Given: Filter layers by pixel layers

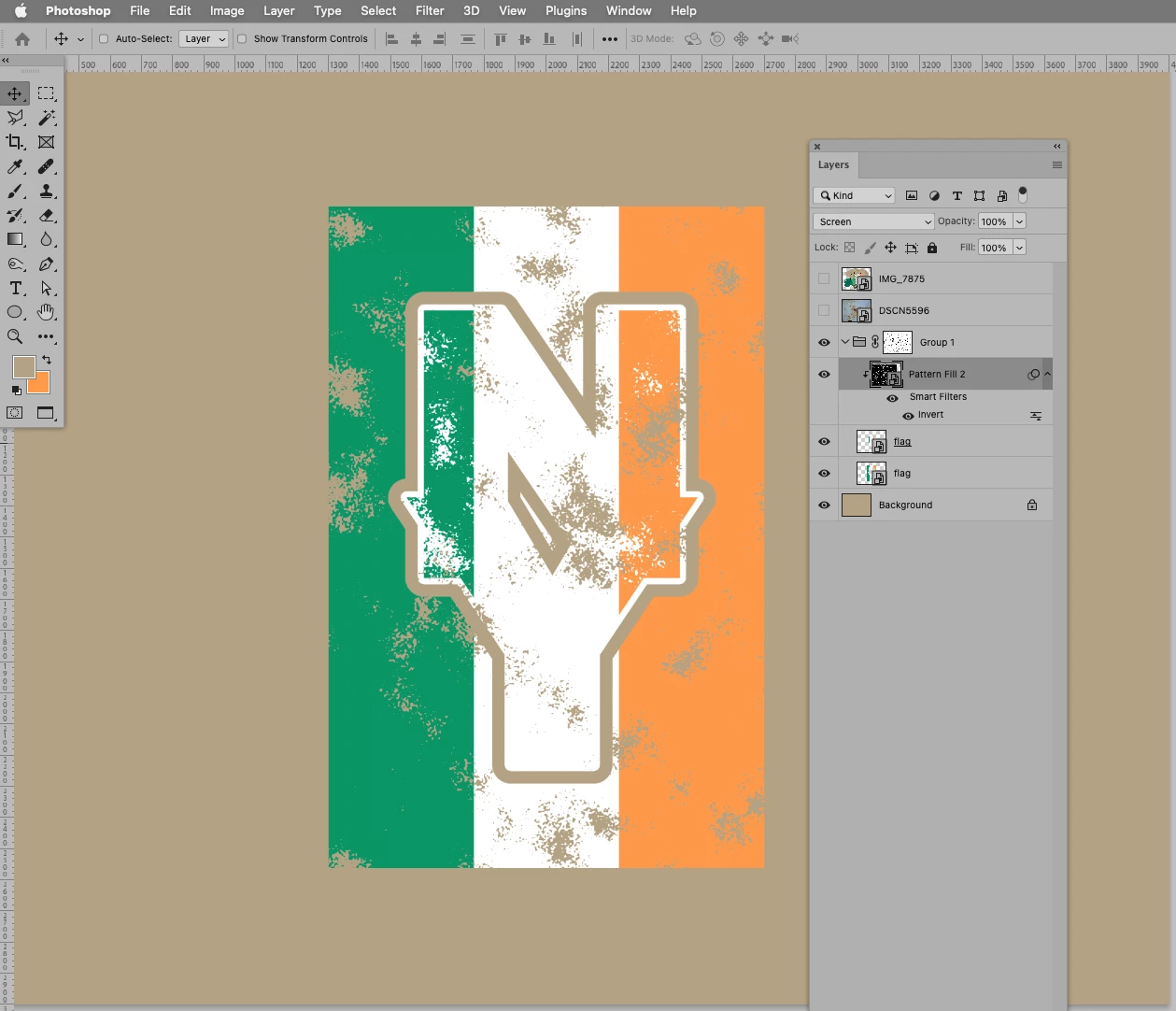Looking at the screenshot, I should [x=912, y=195].
